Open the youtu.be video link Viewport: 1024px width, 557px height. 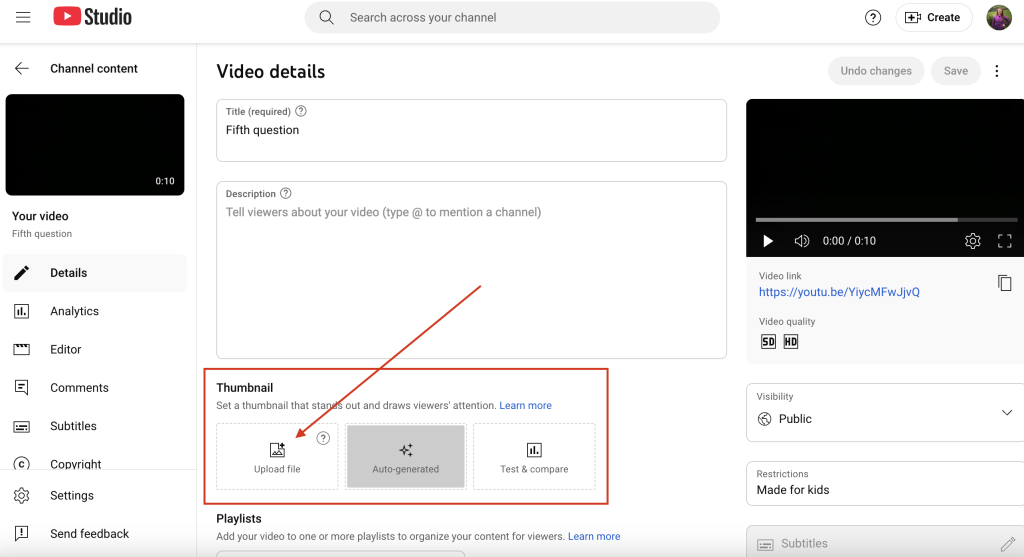(x=838, y=292)
